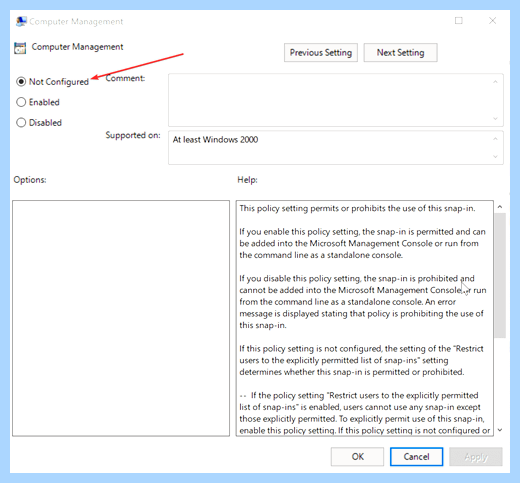
Task: Click the 'This policy setting permits or prohibits' sentence
Action: [x=357, y=208]
